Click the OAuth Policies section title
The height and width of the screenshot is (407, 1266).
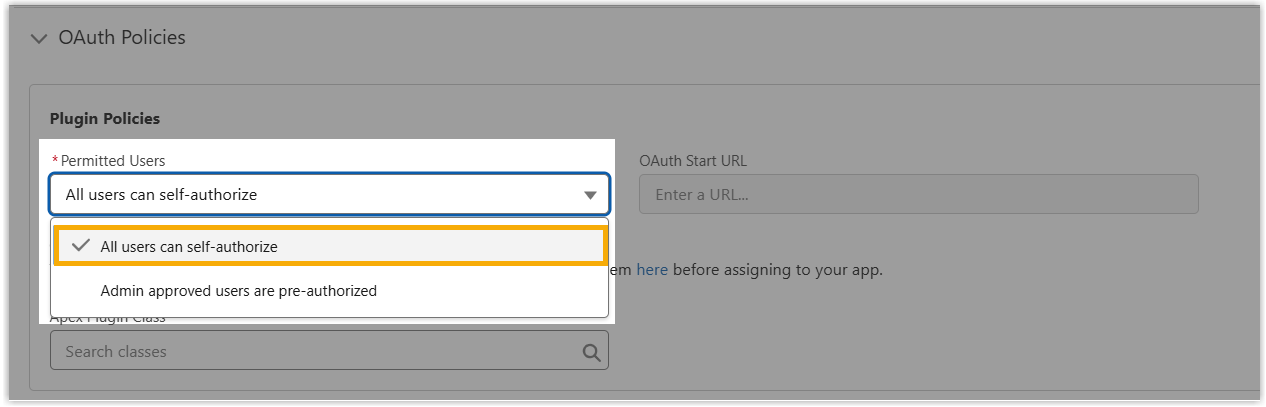(122, 38)
